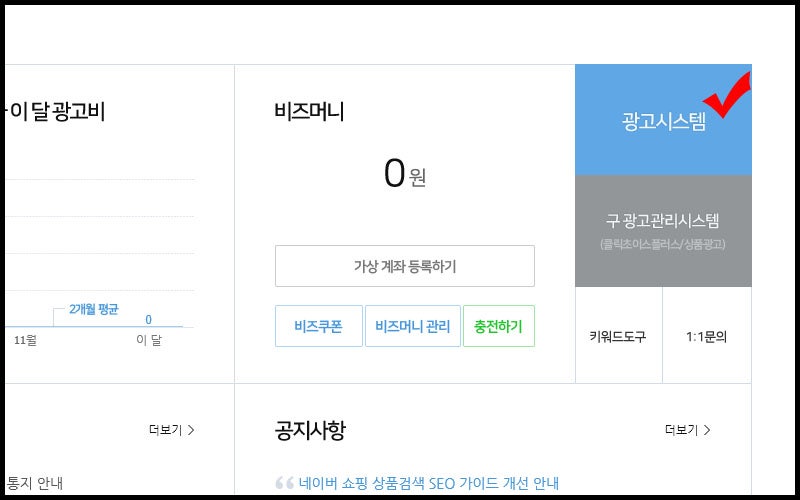Click the red checkmark icon
This screenshot has height=500, width=800.
(729, 111)
